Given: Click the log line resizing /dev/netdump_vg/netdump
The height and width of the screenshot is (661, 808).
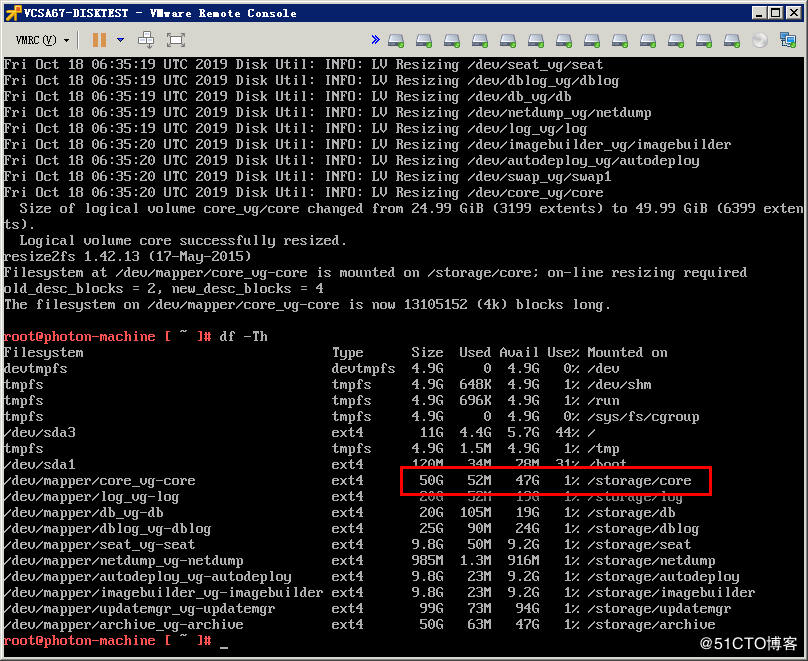Looking at the screenshot, I should tap(327, 113).
